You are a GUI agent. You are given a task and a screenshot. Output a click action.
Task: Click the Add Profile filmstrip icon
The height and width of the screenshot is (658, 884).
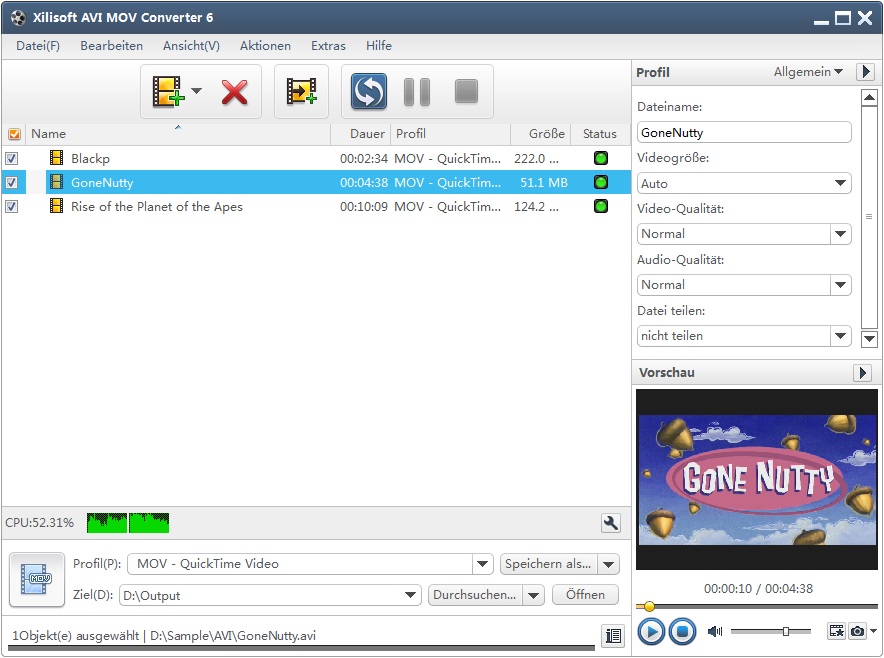coord(301,91)
